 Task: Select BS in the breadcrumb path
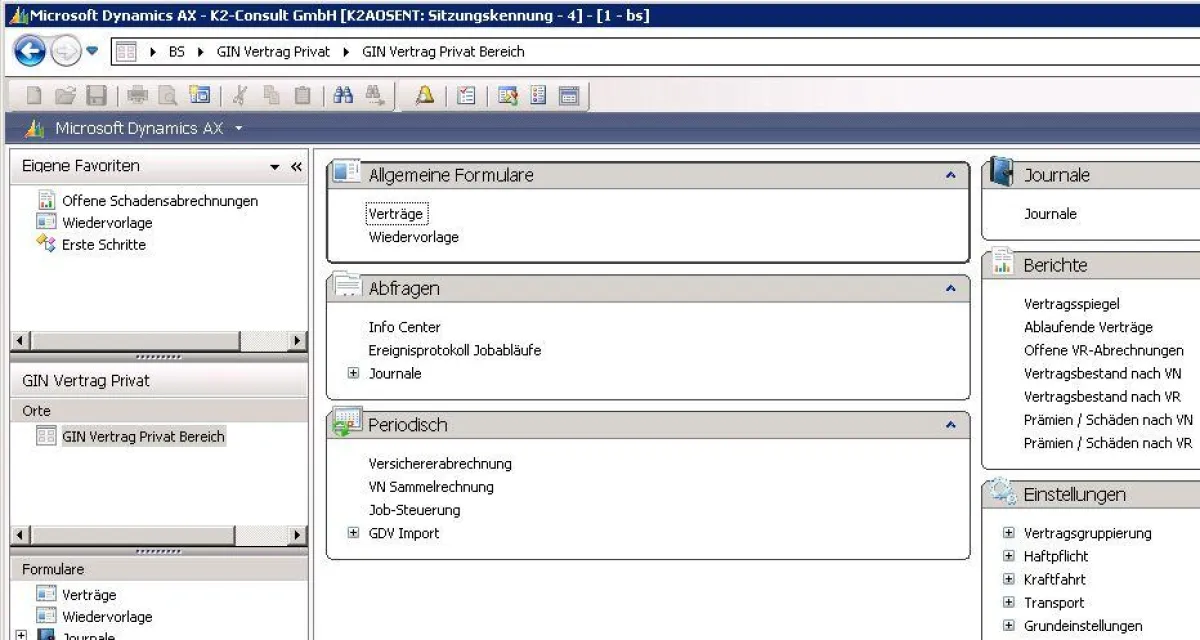[177, 52]
